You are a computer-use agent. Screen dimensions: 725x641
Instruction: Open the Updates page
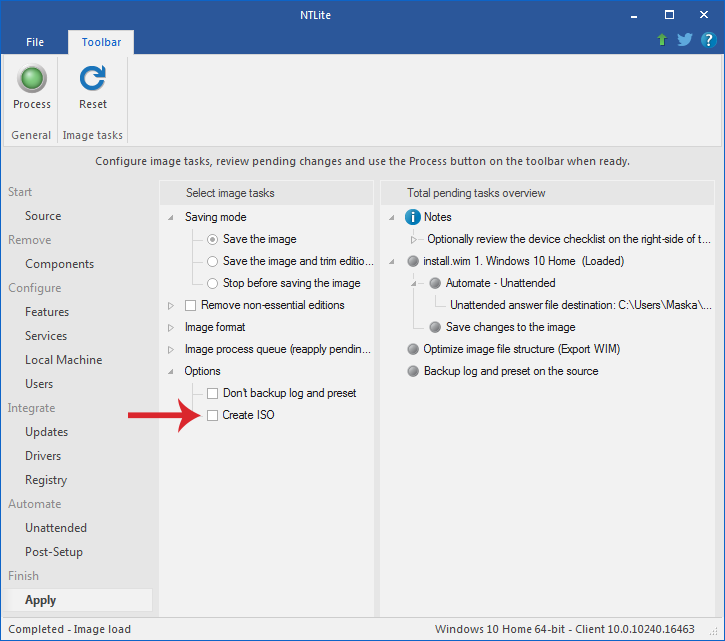[47, 432]
